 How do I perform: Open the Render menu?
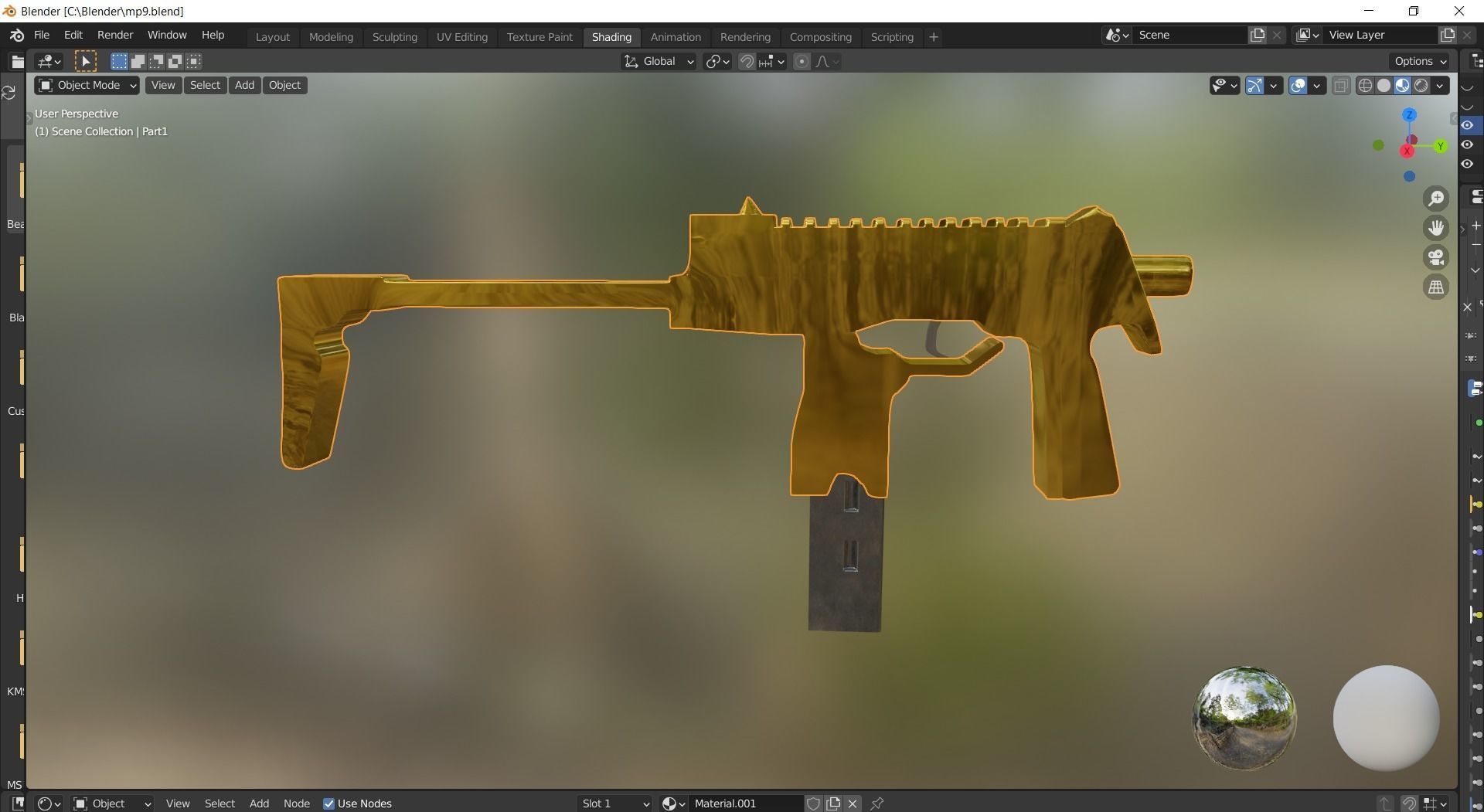115,35
